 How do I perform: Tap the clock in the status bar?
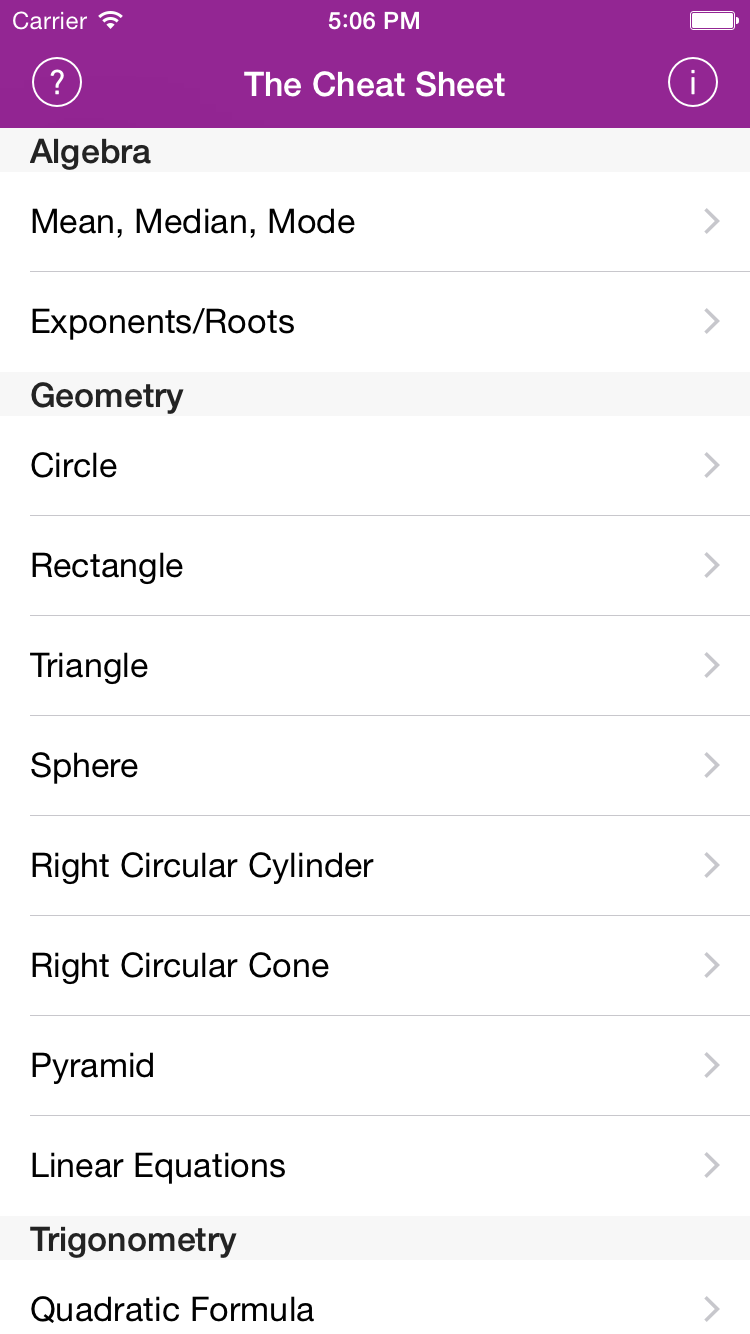point(374,20)
